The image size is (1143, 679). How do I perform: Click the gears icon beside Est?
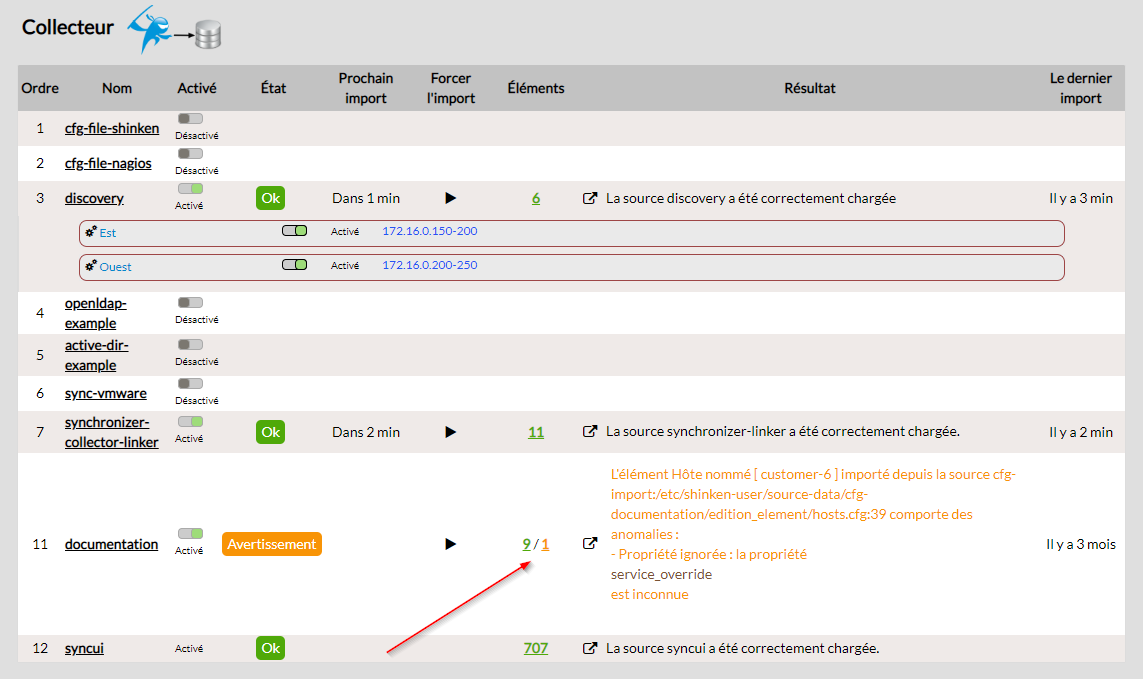tap(91, 232)
